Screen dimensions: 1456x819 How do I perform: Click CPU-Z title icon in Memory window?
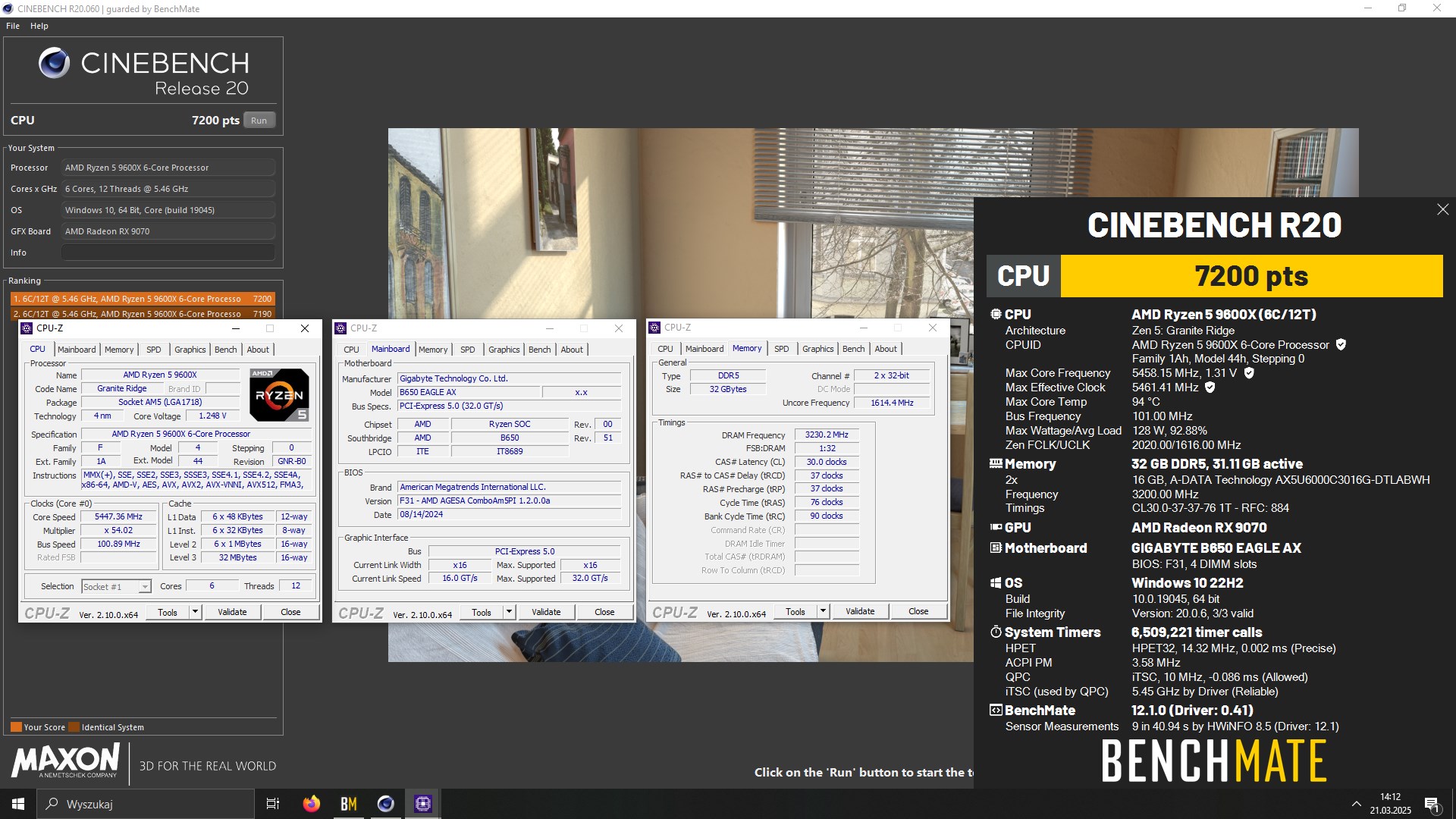(x=655, y=328)
